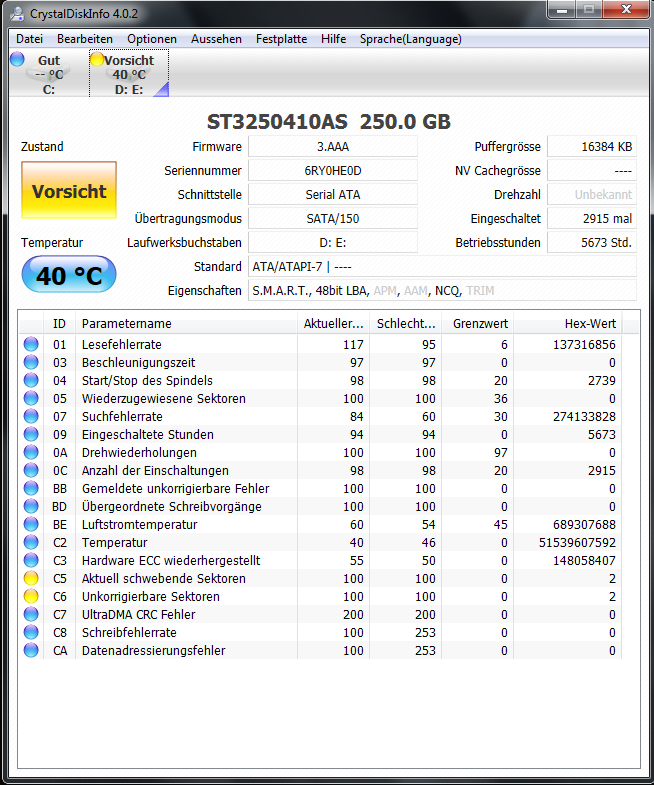Click blue status icon for Beschleunigungszeit

coord(31,362)
